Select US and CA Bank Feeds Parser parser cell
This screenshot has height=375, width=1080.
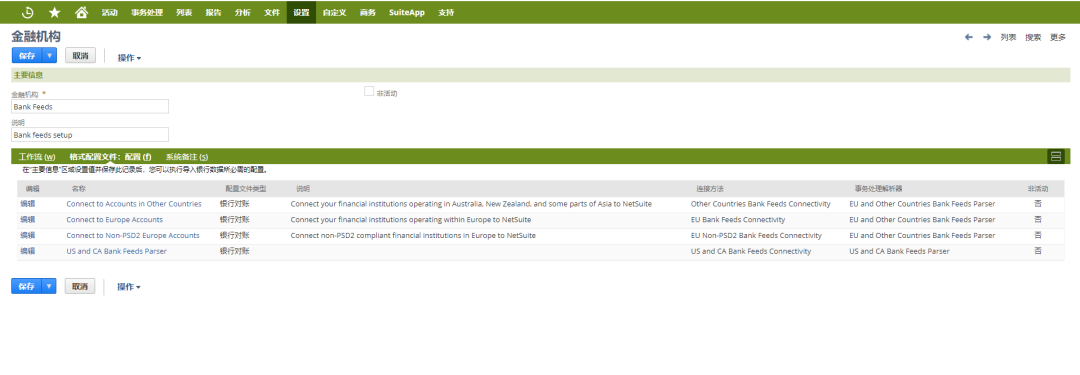coord(900,251)
